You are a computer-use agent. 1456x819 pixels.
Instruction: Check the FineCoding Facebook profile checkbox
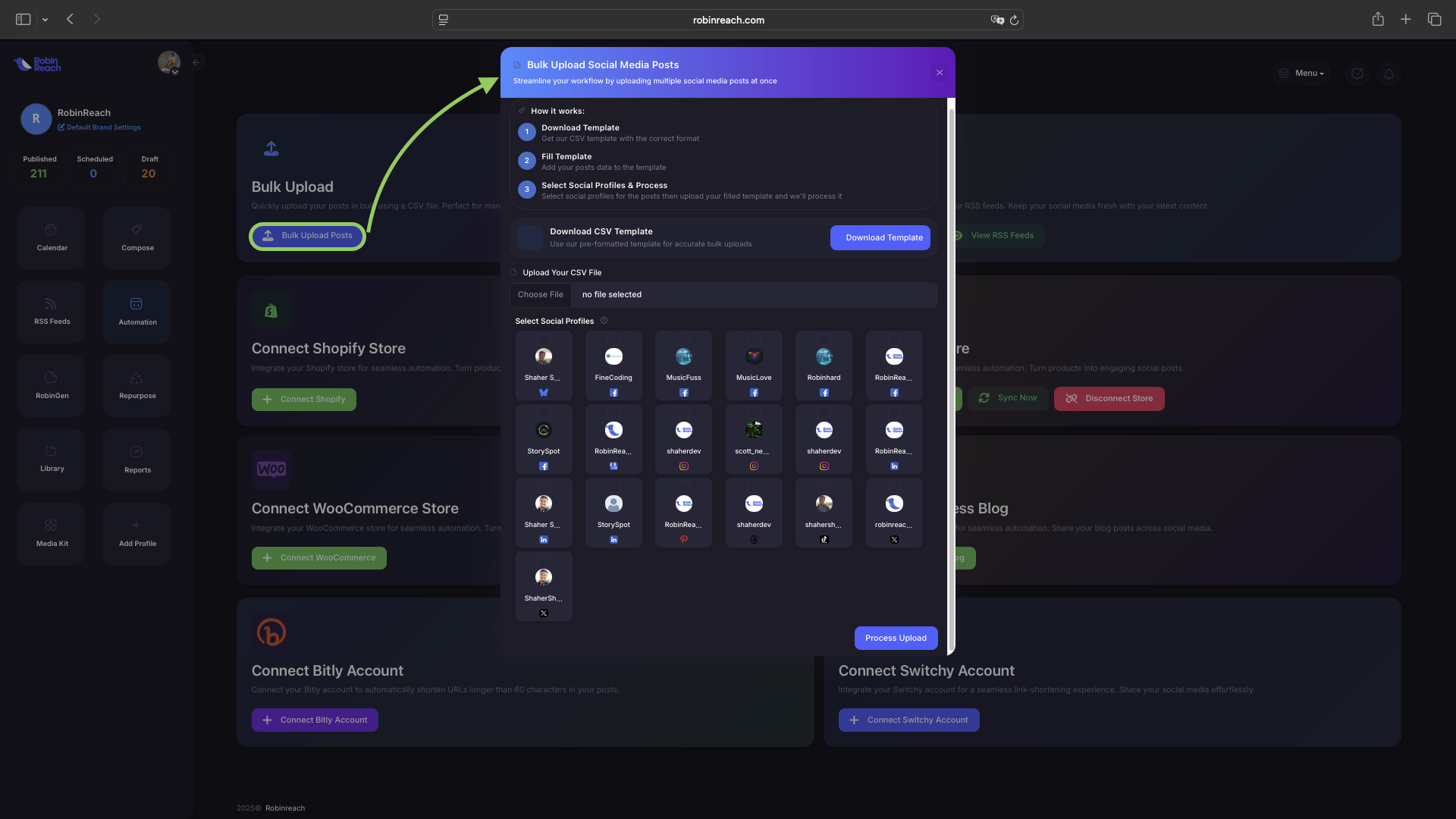point(613,337)
